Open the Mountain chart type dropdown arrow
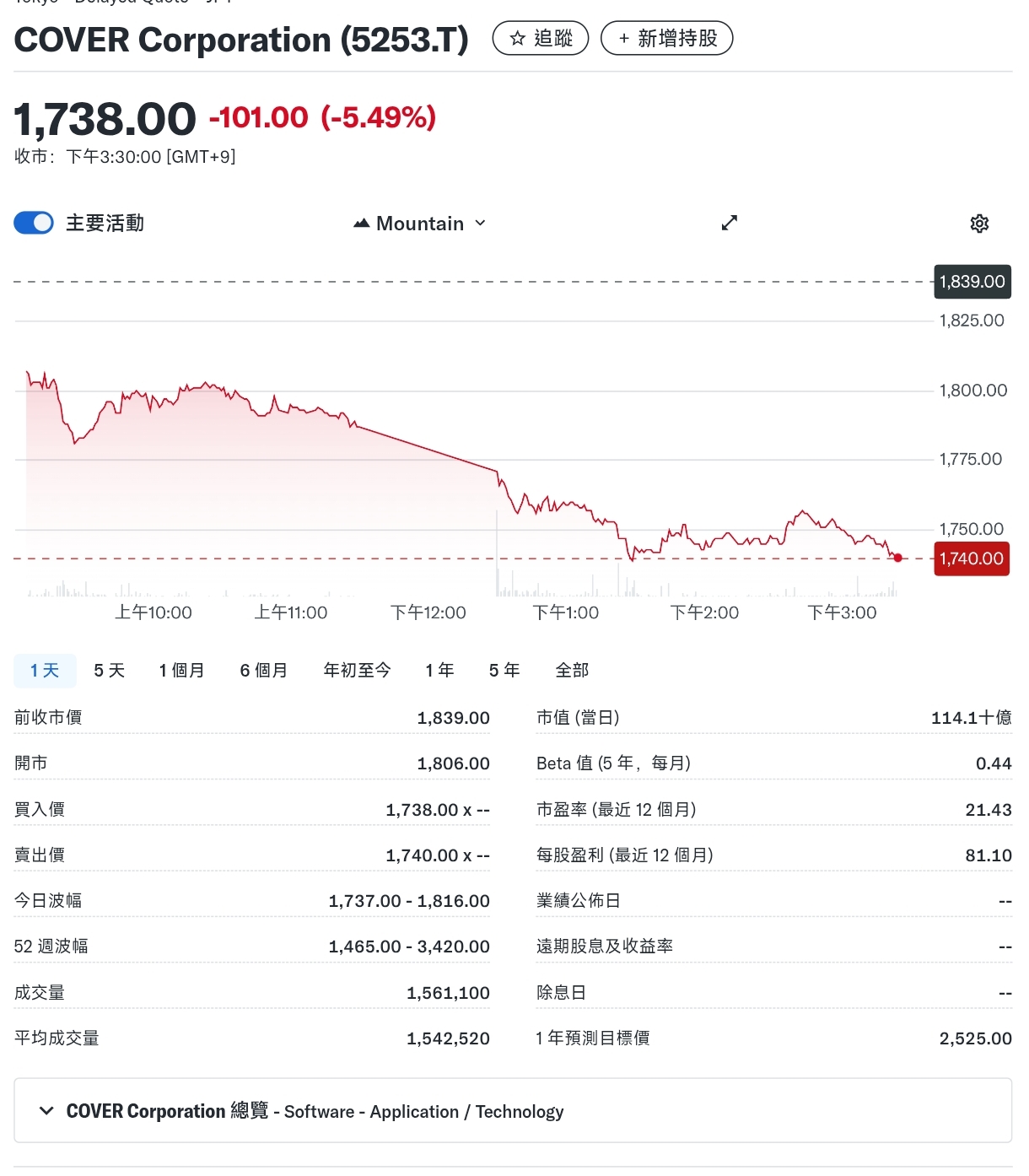The height and width of the screenshot is (1176, 1029). [x=481, y=224]
